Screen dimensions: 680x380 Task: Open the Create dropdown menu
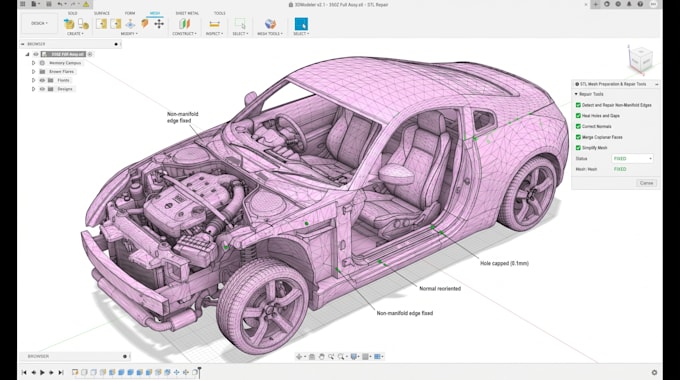click(x=75, y=34)
